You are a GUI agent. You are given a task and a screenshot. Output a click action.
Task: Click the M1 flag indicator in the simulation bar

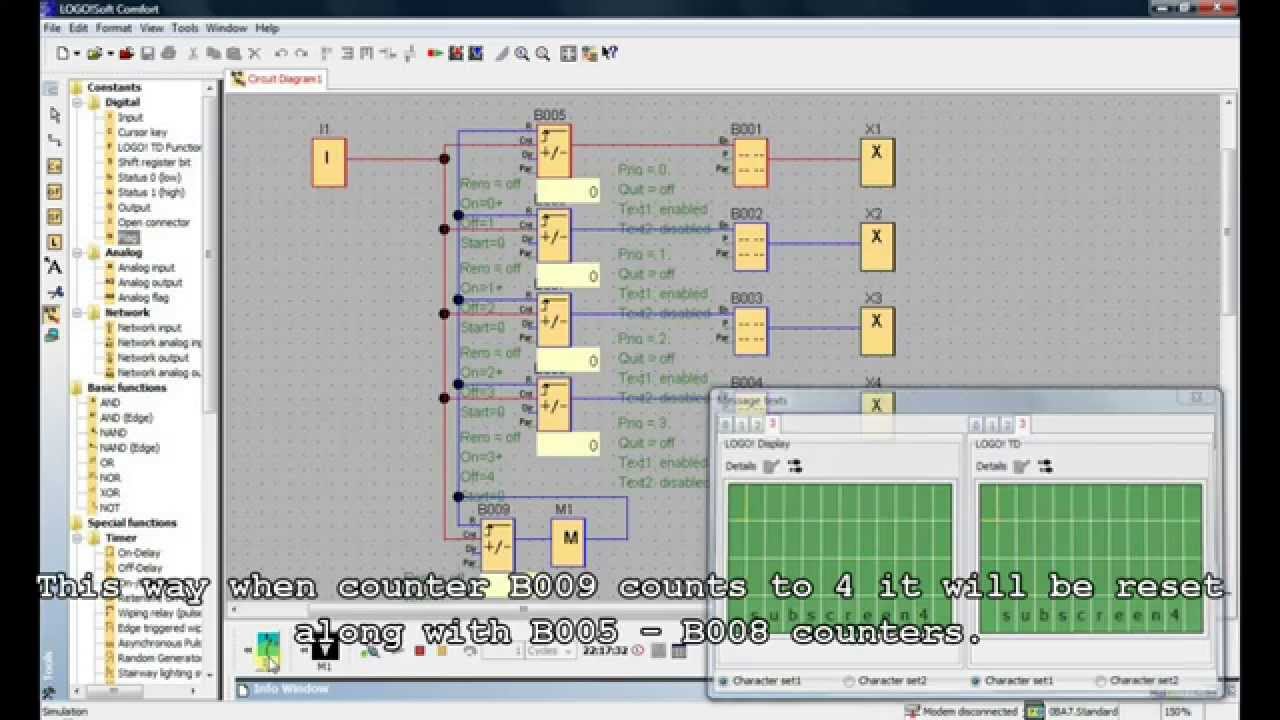(325, 648)
